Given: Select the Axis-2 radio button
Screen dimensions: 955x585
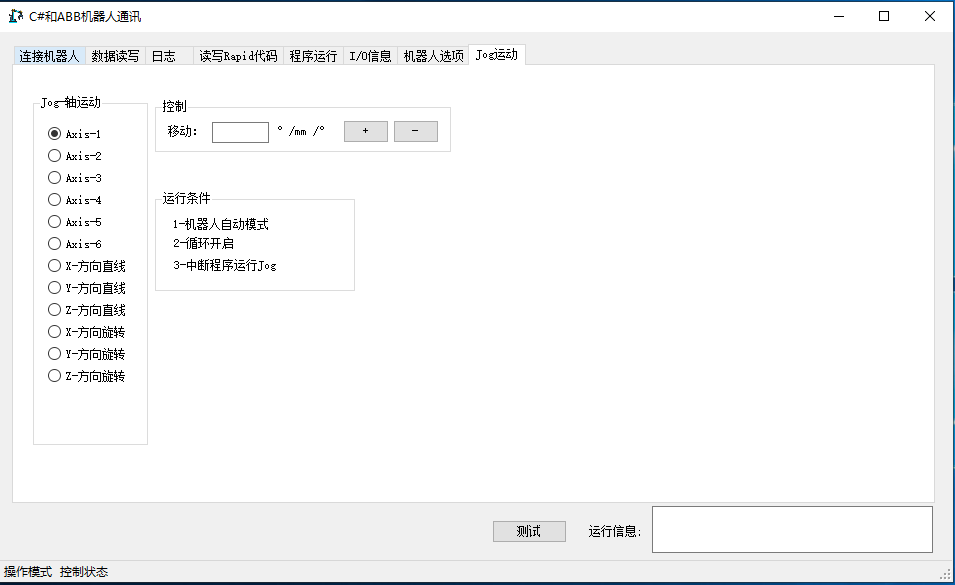Looking at the screenshot, I should pos(54,155).
